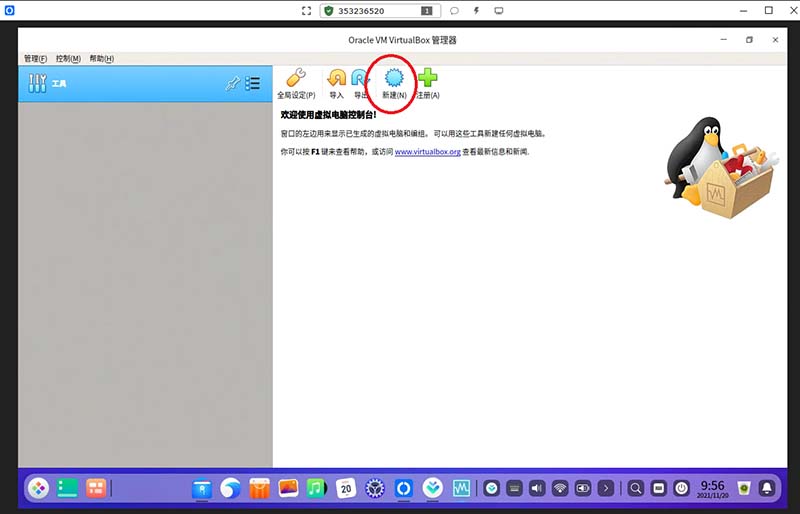Open multitasking view in the dock
This screenshot has height=514, width=800.
pyautogui.click(x=95, y=488)
